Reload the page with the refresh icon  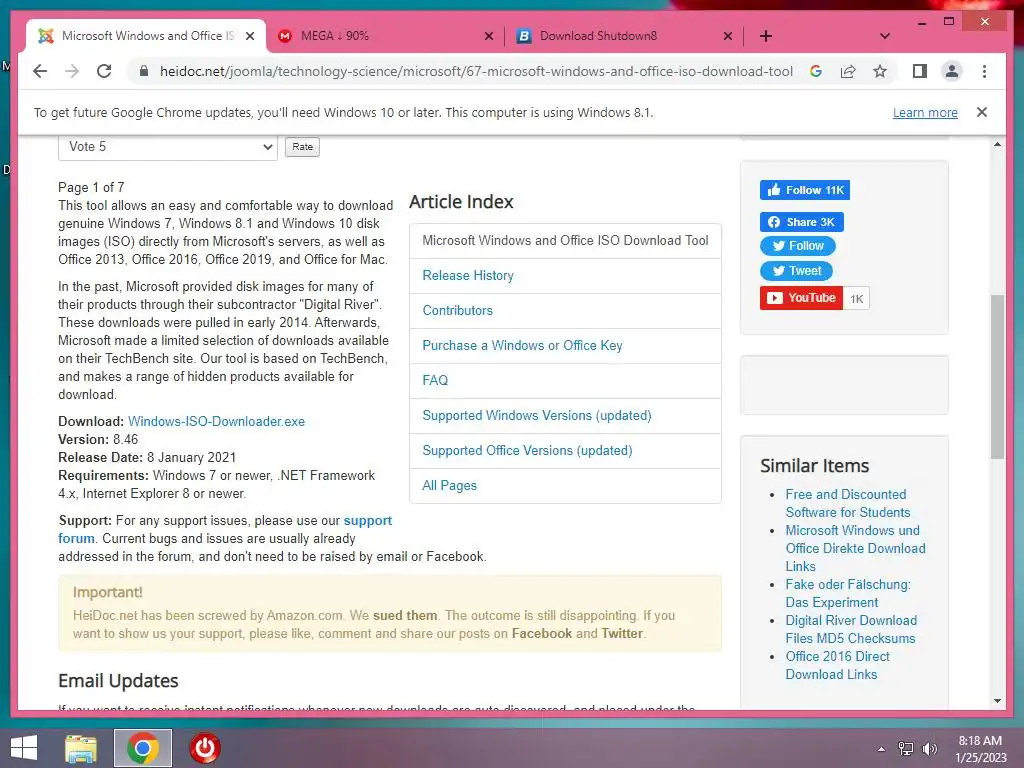[x=104, y=71]
